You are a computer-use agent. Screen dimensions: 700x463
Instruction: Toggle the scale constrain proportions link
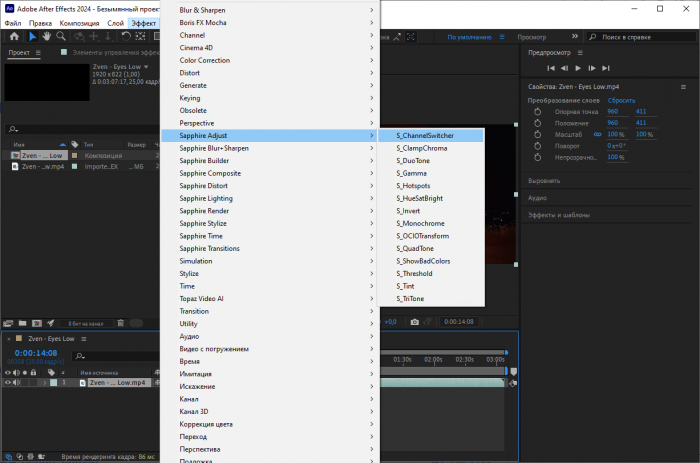[x=598, y=134]
